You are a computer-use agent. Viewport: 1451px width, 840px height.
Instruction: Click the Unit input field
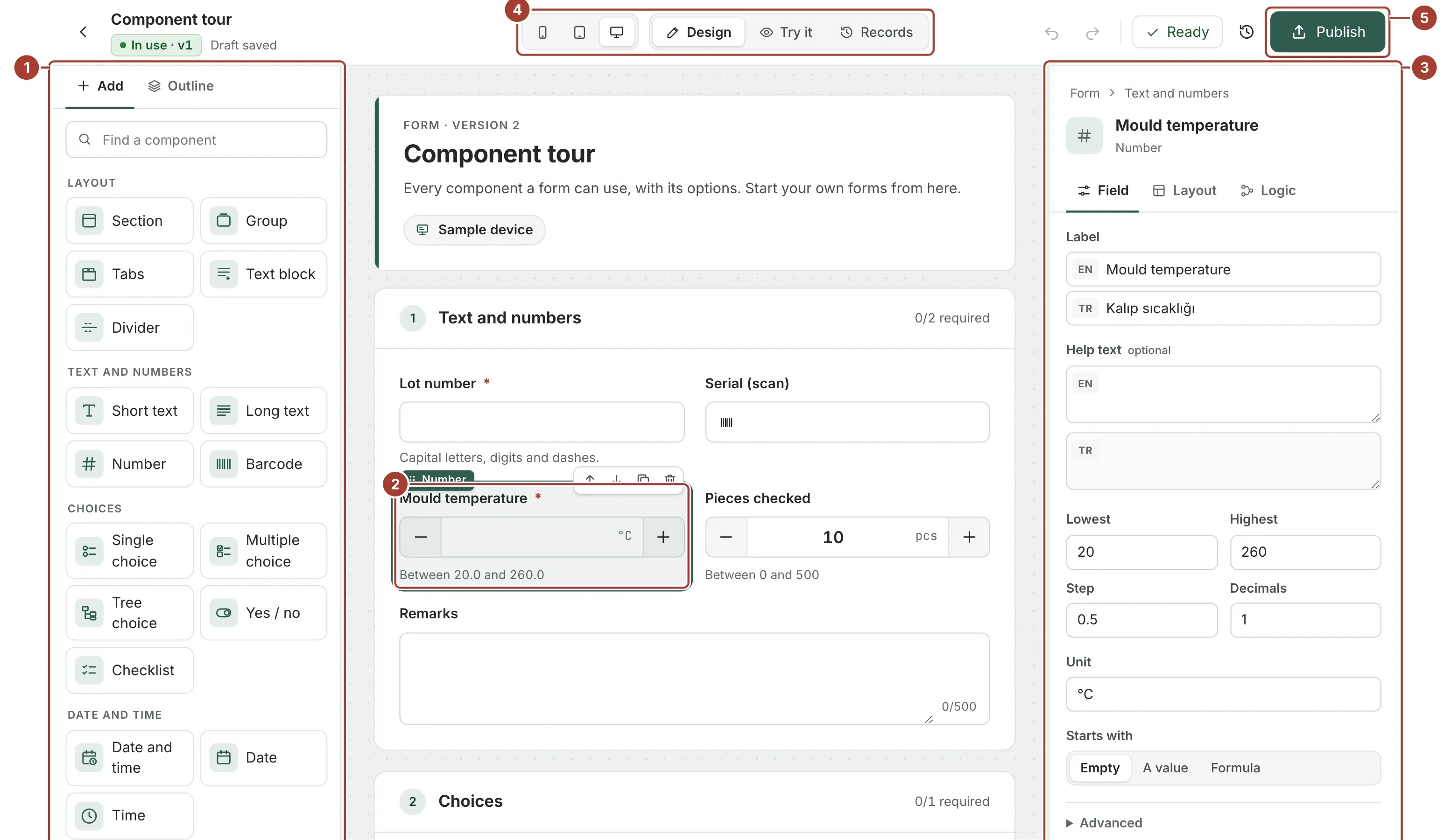[x=1223, y=694]
